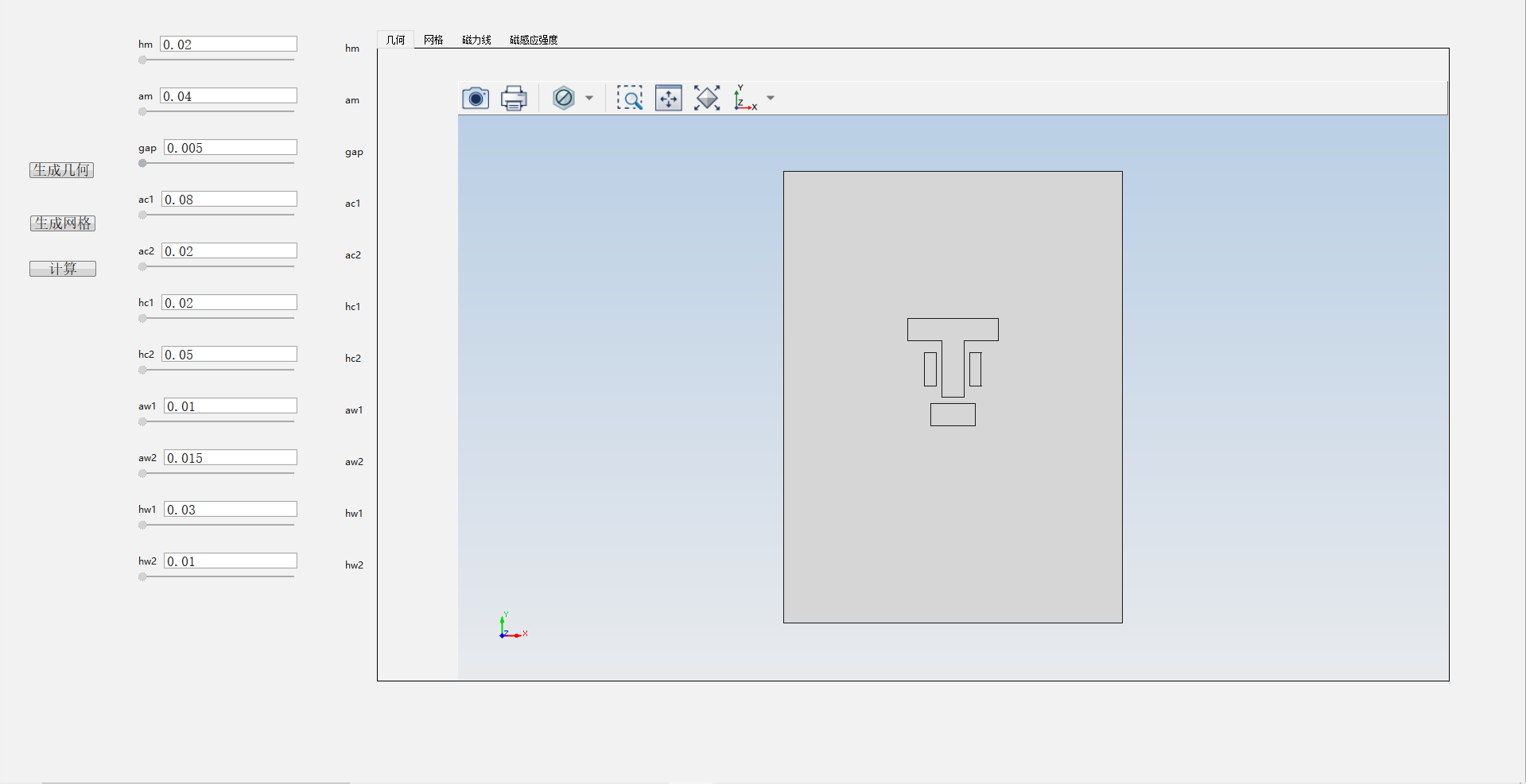Click the XY axis view icon

[745, 98]
